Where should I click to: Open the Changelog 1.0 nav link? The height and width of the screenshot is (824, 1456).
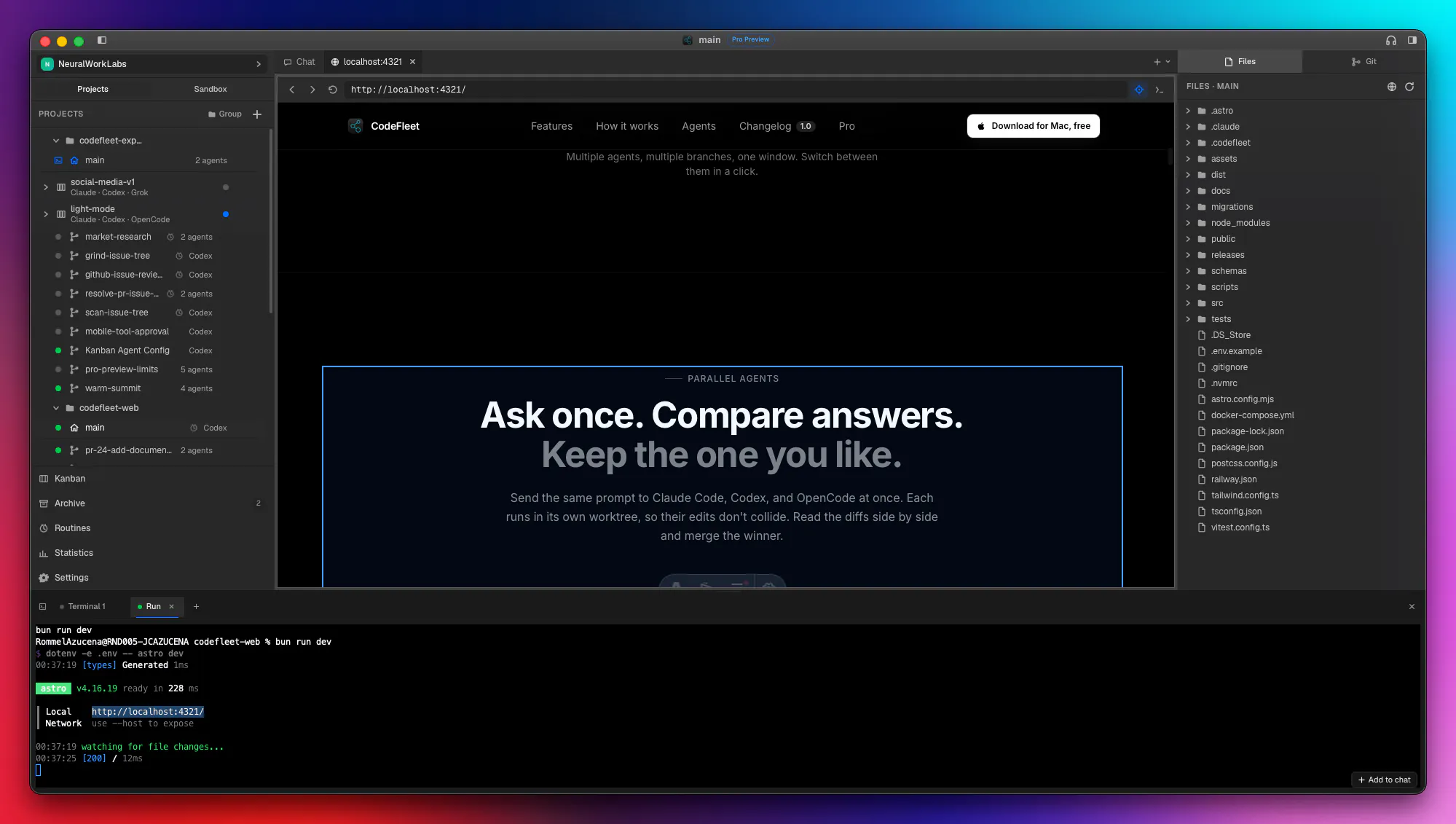(x=776, y=126)
